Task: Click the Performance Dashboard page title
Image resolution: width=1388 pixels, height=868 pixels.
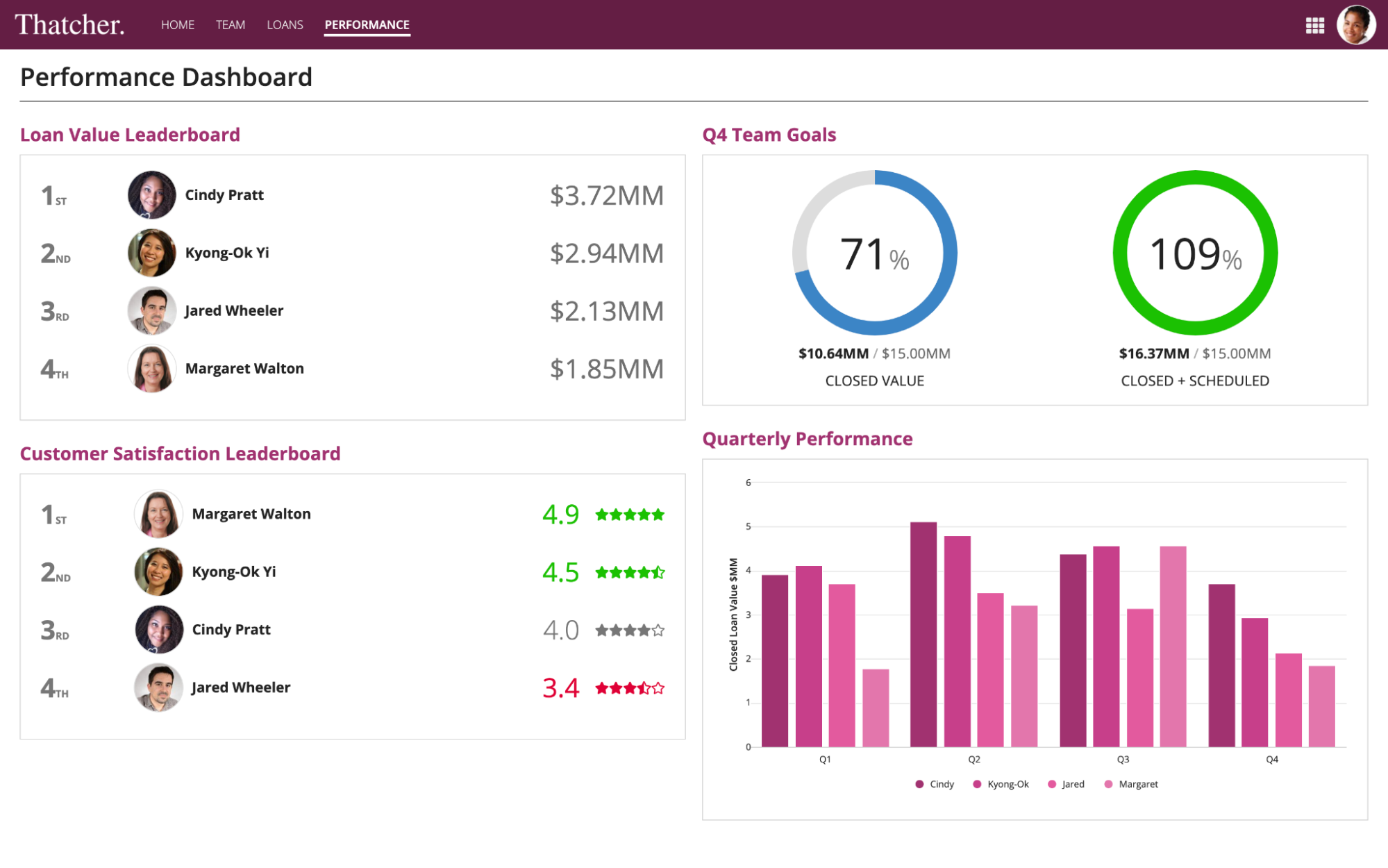Action: (166, 77)
